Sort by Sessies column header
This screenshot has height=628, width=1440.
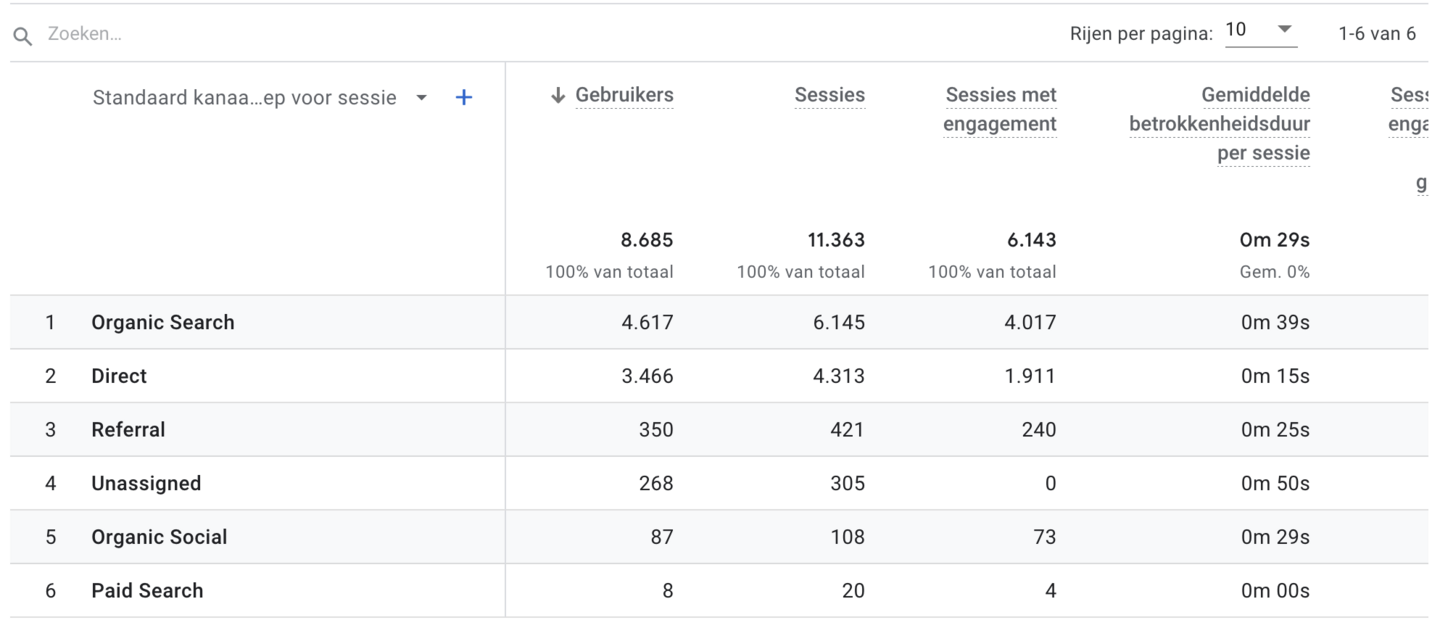[x=829, y=95]
